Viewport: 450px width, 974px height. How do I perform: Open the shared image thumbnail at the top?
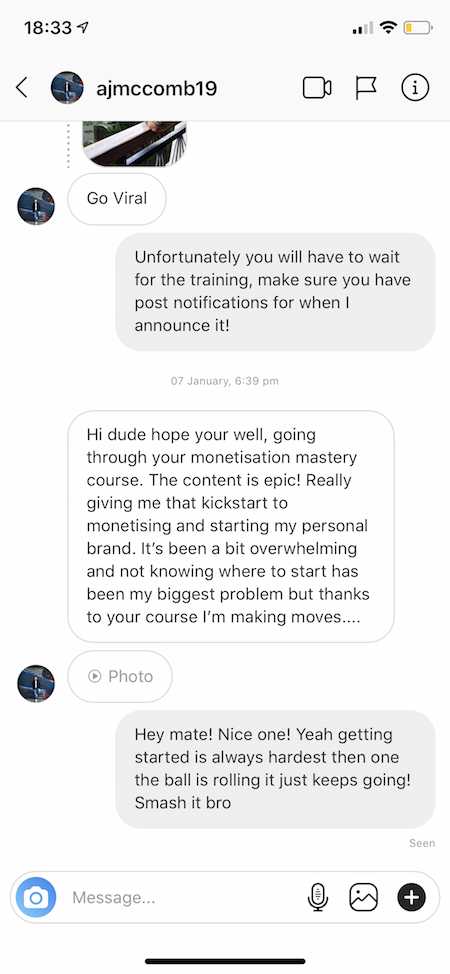(135, 144)
